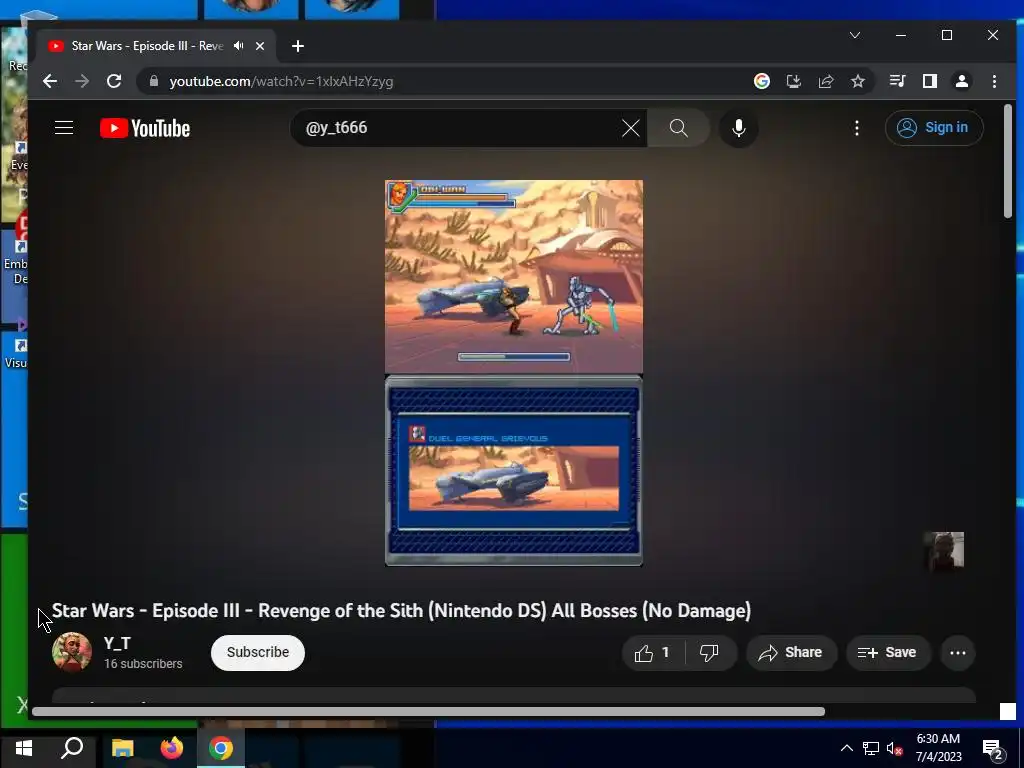Open more actions ellipsis menu
1024x768 pixels.
957,652
